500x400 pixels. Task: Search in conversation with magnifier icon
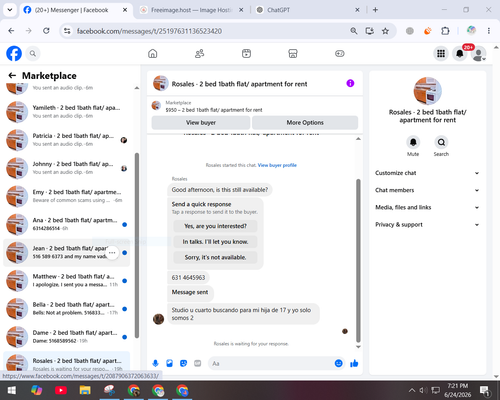441,142
